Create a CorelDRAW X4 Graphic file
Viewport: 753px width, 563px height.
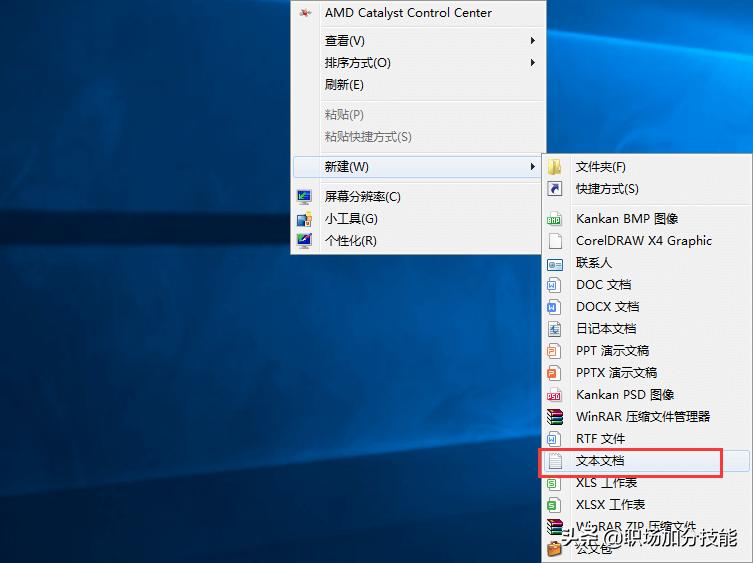click(646, 241)
